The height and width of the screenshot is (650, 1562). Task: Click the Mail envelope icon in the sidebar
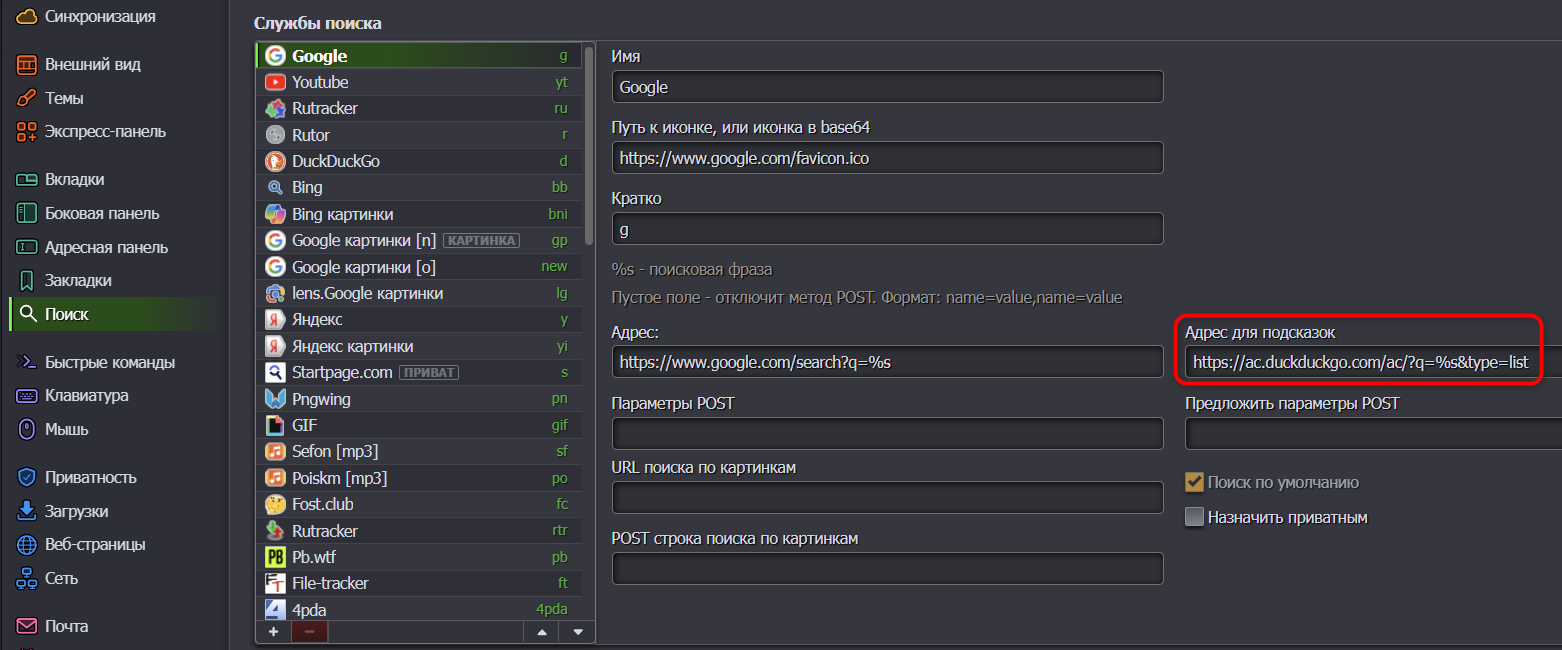tap(27, 626)
